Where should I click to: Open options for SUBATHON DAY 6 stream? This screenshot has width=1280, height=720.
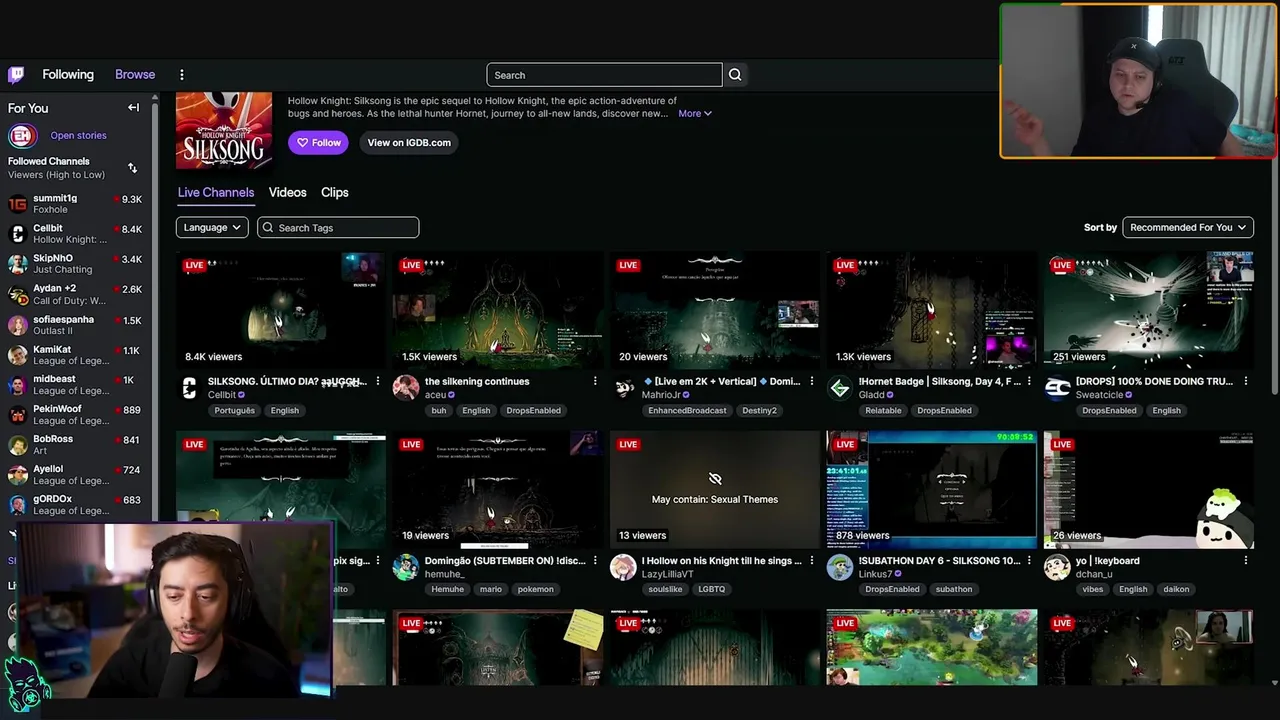point(1028,561)
